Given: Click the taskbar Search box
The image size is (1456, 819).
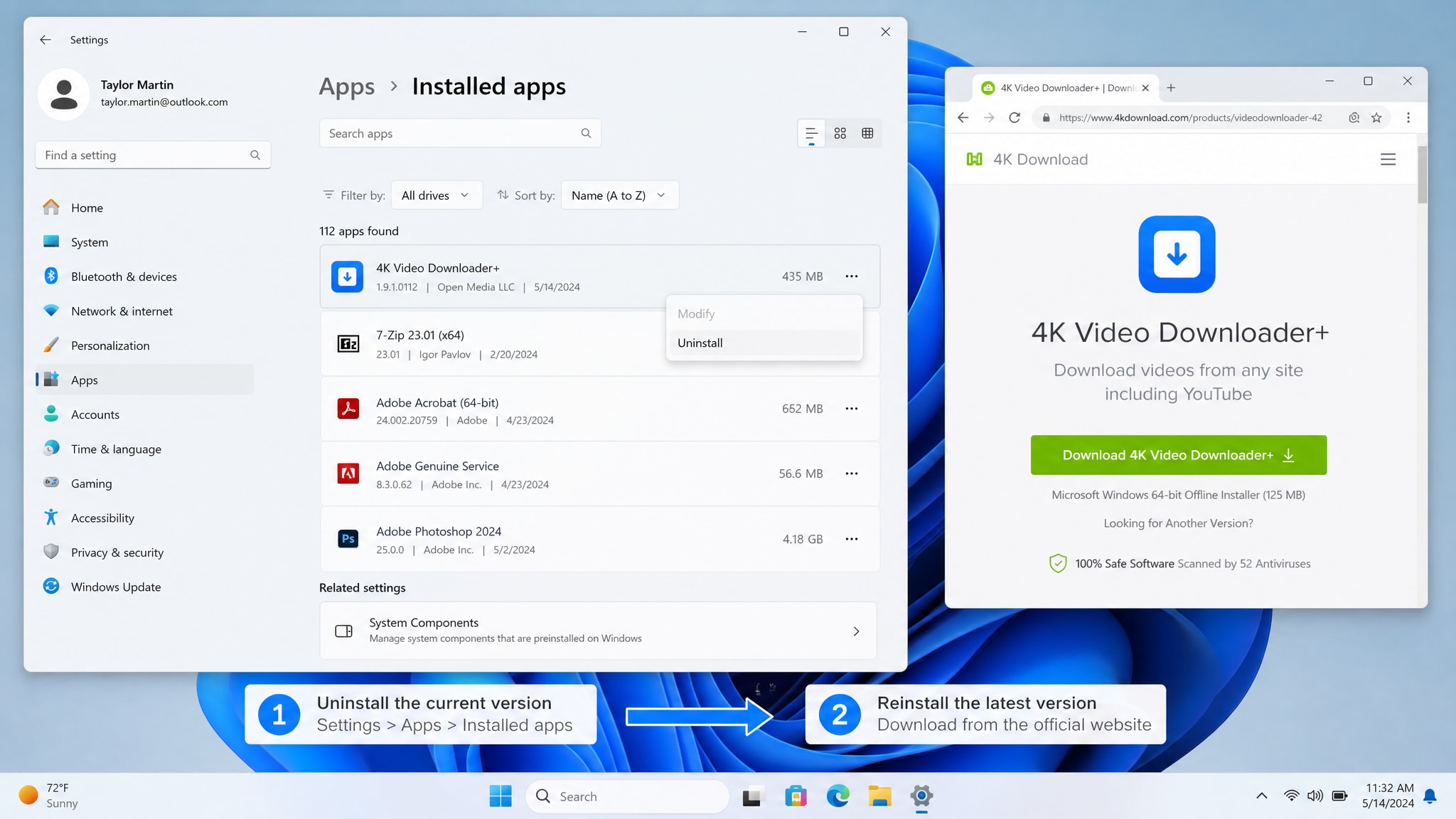Looking at the screenshot, I should point(627,796).
